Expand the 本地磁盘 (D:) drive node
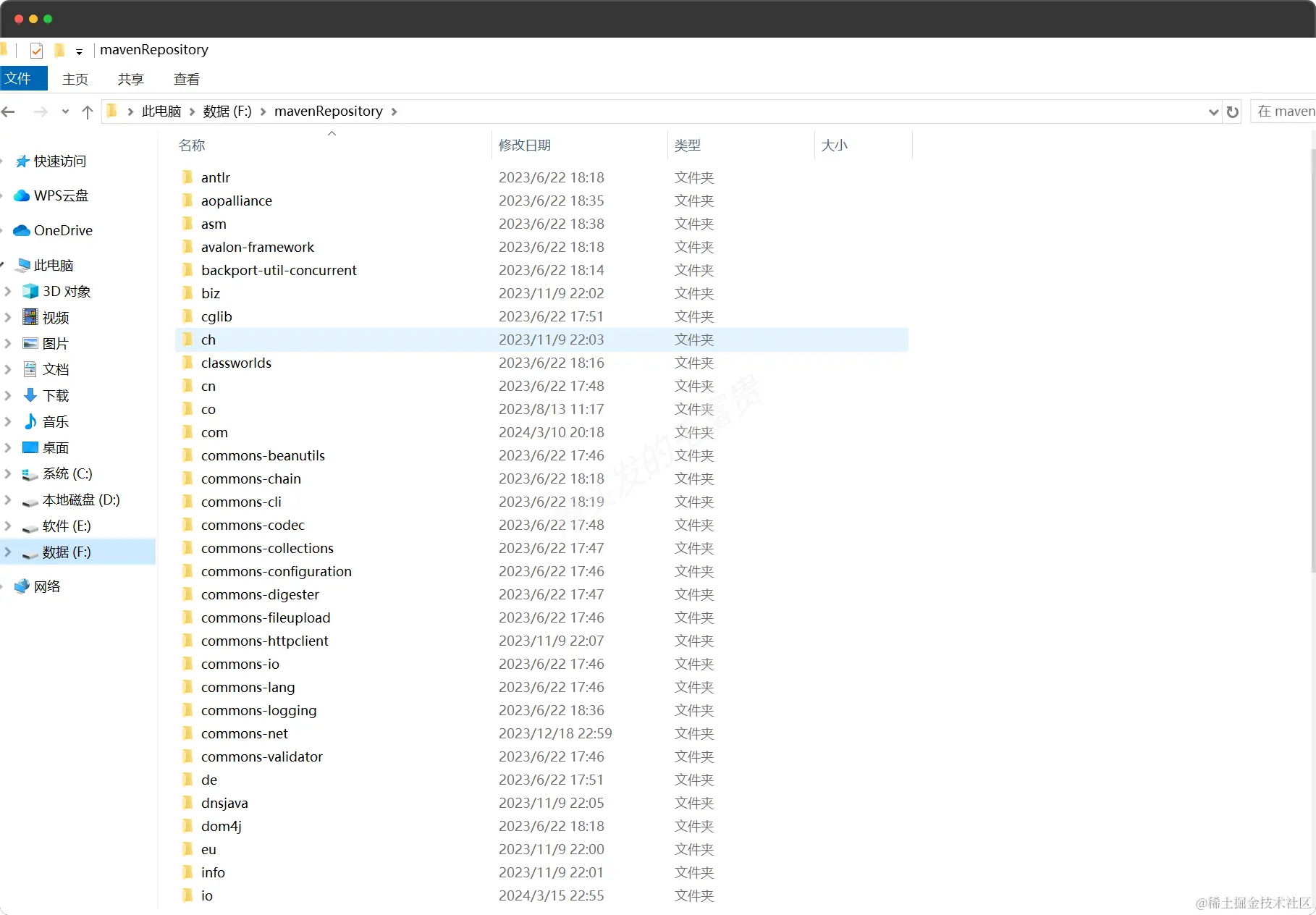The width and height of the screenshot is (1316, 915). (8, 499)
